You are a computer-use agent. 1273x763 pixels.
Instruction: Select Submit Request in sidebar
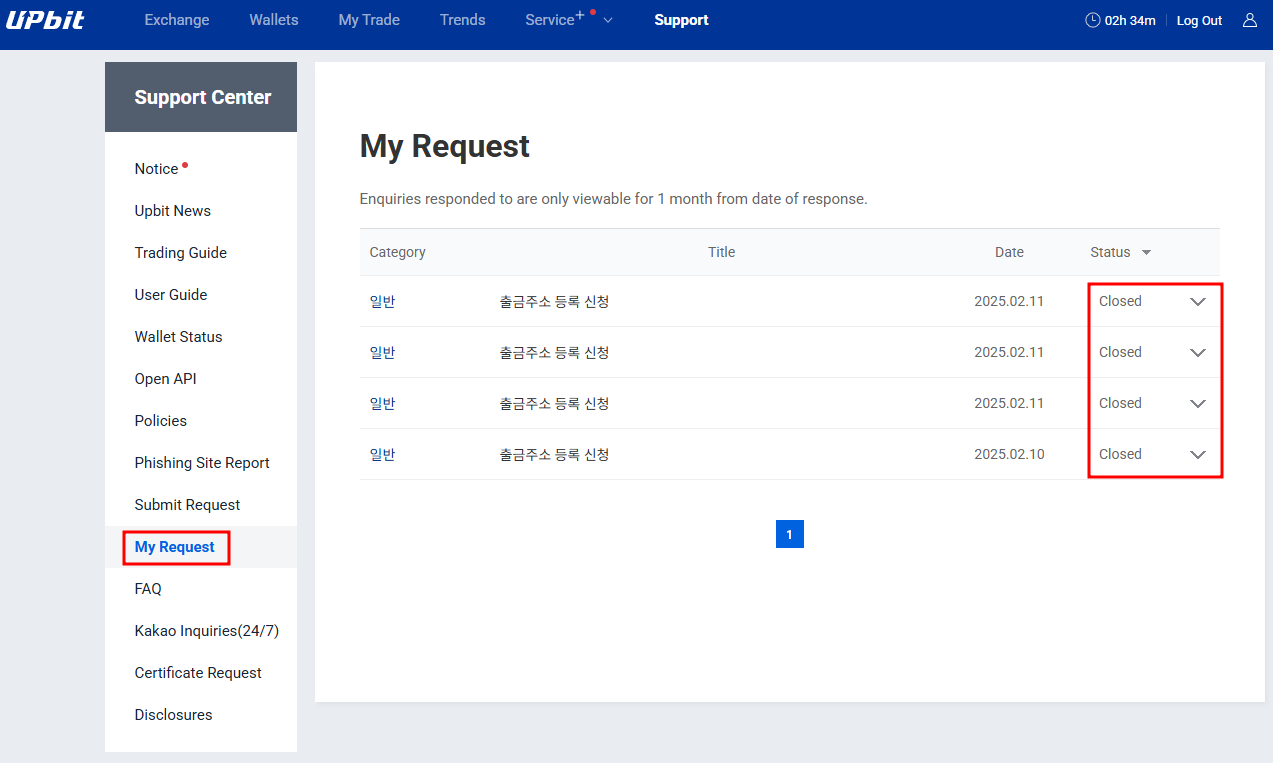[187, 505]
